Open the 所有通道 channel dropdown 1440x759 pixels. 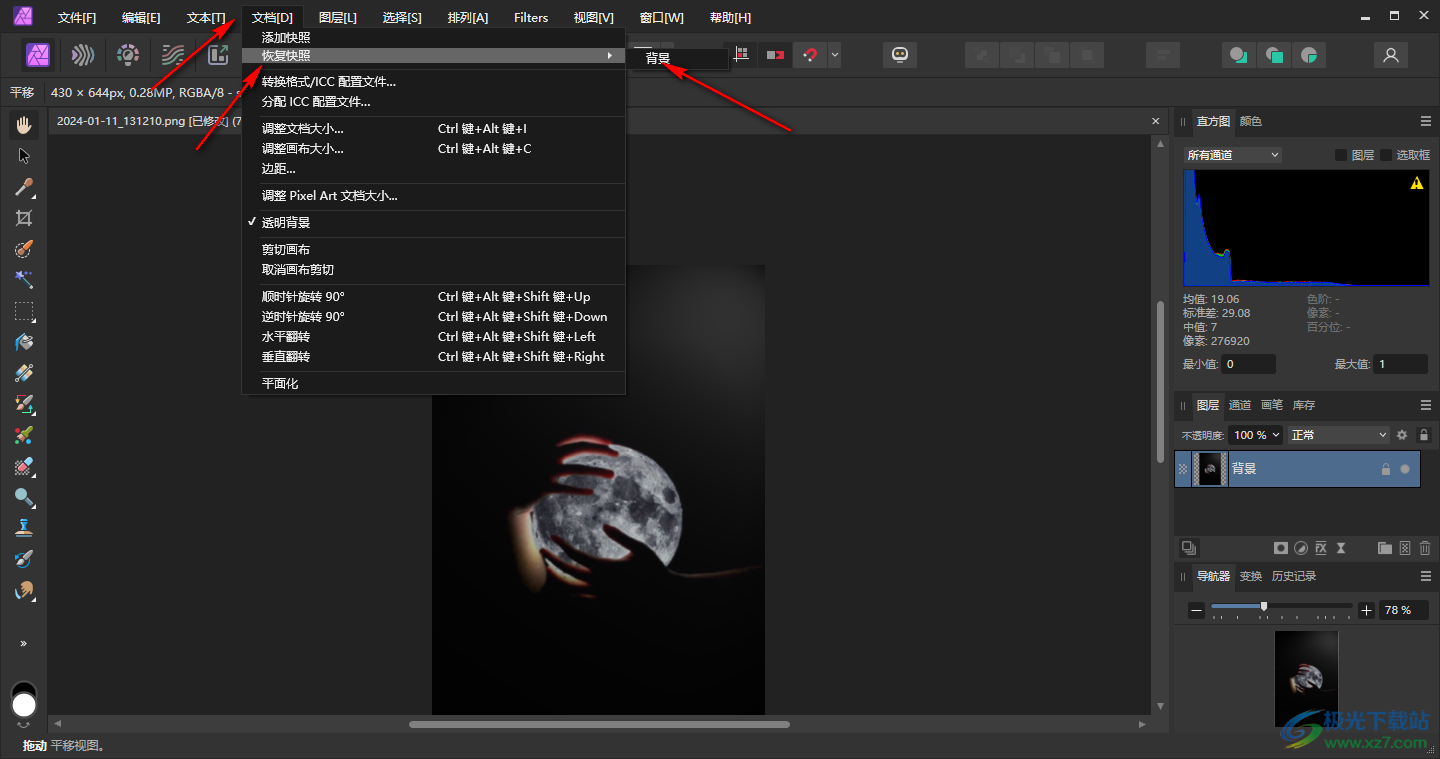1232,155
